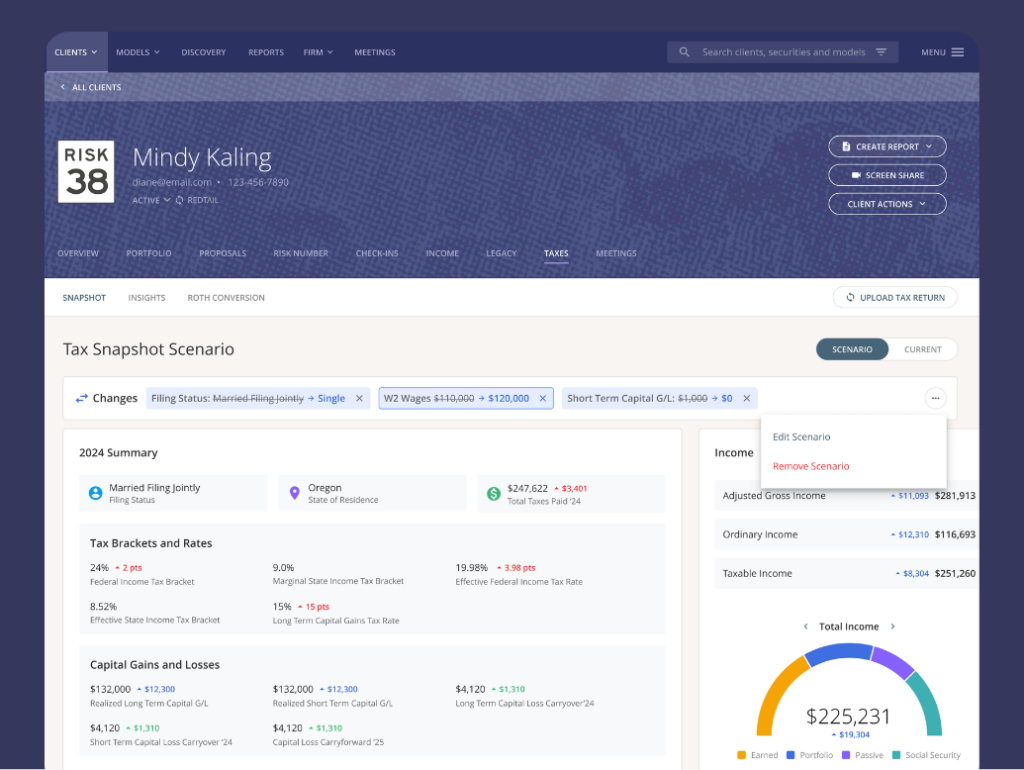The image size is (1024, 770).
Task: Open the Reports nav item
Action: 266,52
